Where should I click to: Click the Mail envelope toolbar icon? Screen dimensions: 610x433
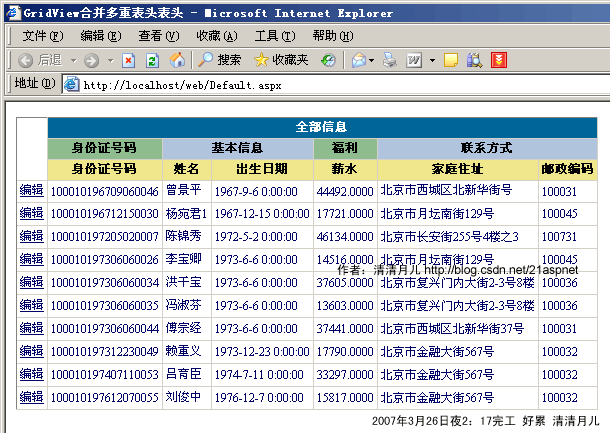point(358,61)
